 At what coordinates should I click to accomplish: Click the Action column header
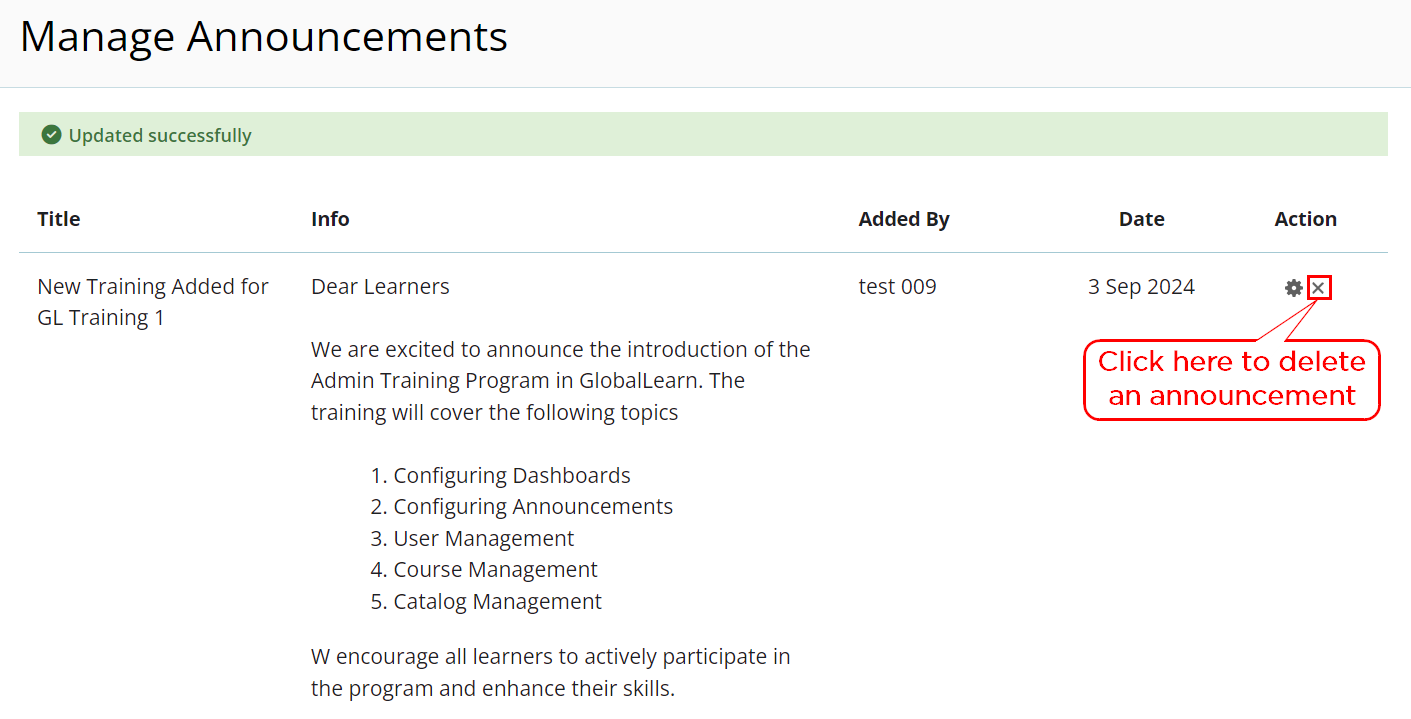click(x=1306, y=219)
